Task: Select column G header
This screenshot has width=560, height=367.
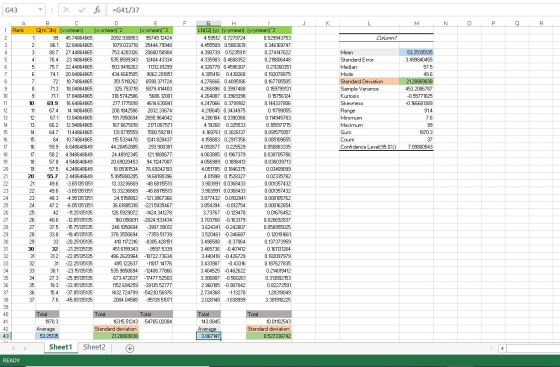Action: tap(208, 23)
